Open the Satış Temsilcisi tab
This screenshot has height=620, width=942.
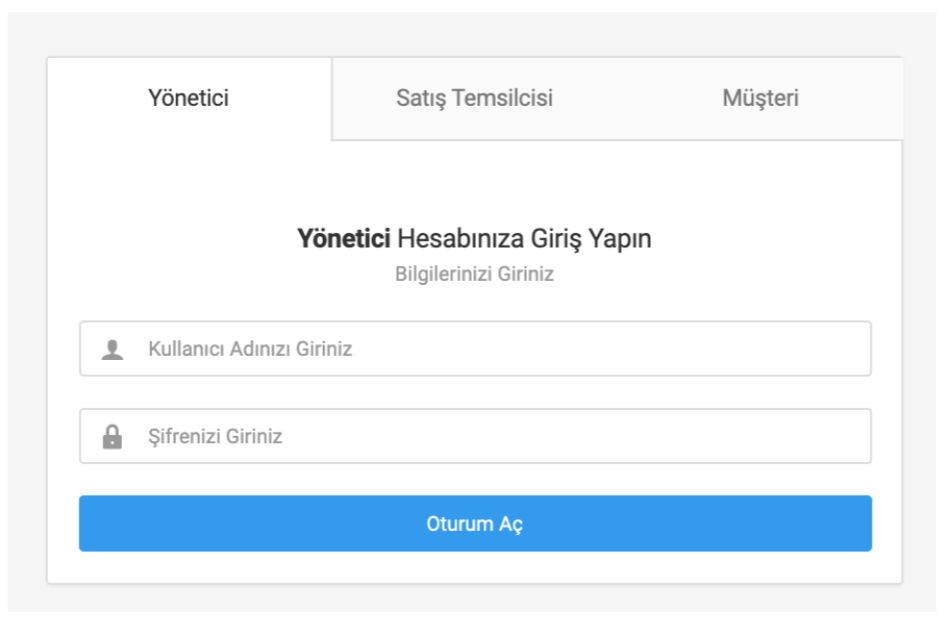(x=475, y=99)
